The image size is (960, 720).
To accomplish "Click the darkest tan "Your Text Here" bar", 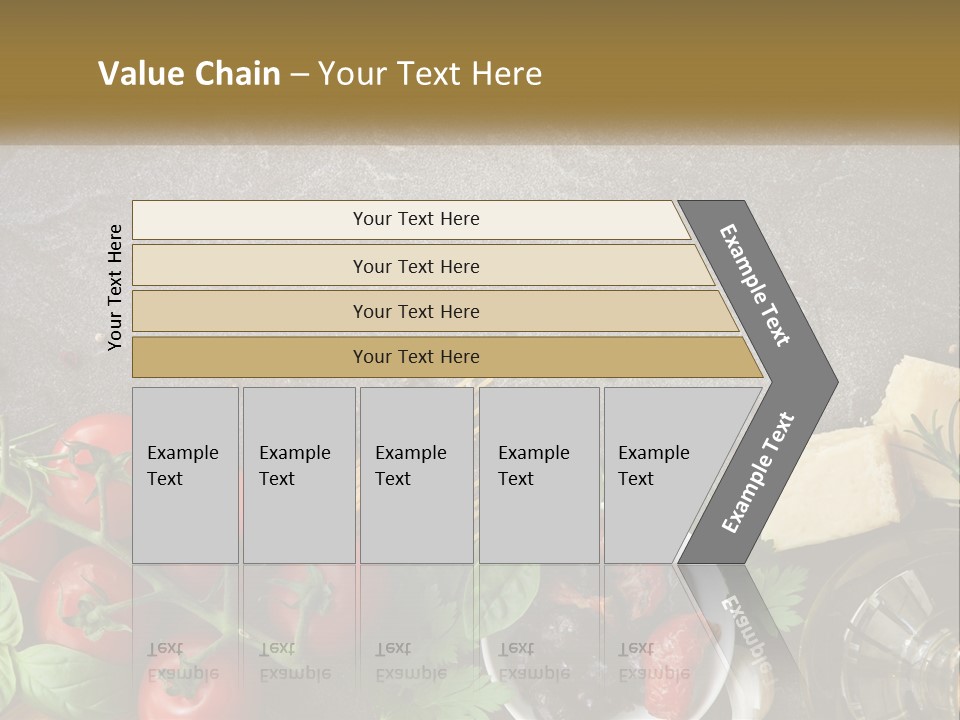I will click(416, 357).
